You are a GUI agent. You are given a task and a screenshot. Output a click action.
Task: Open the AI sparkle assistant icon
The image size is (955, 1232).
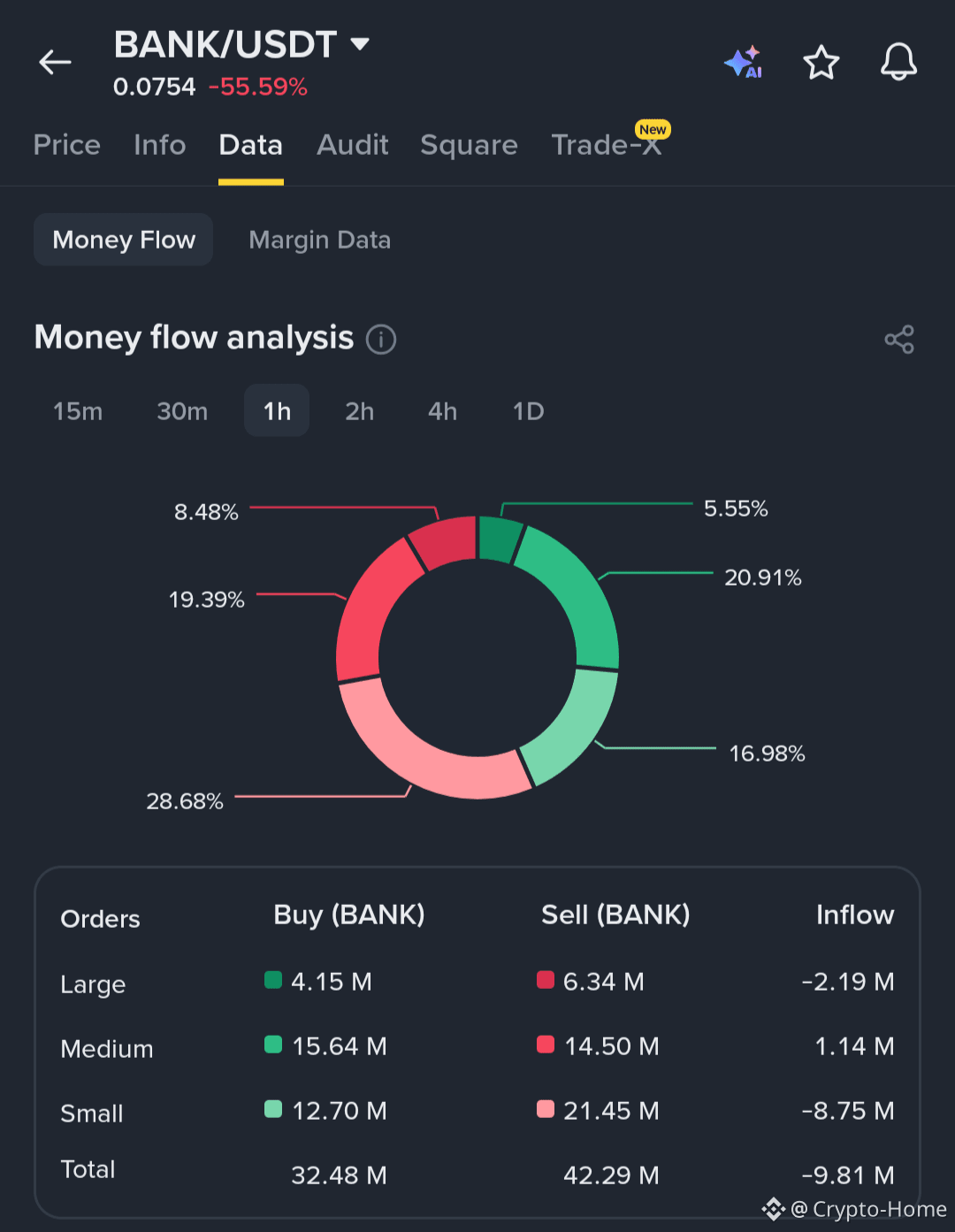[743, 62]
